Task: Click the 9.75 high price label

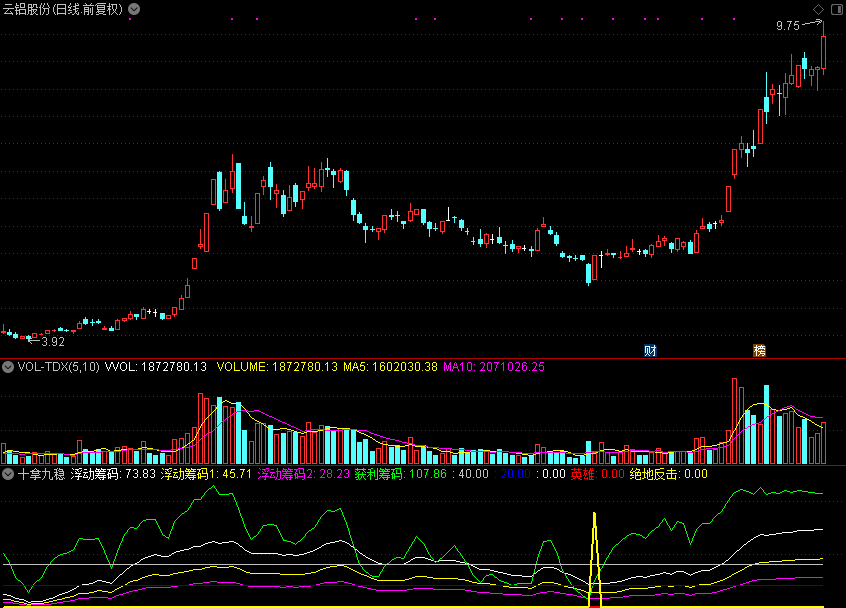Action: pos(788,26)
